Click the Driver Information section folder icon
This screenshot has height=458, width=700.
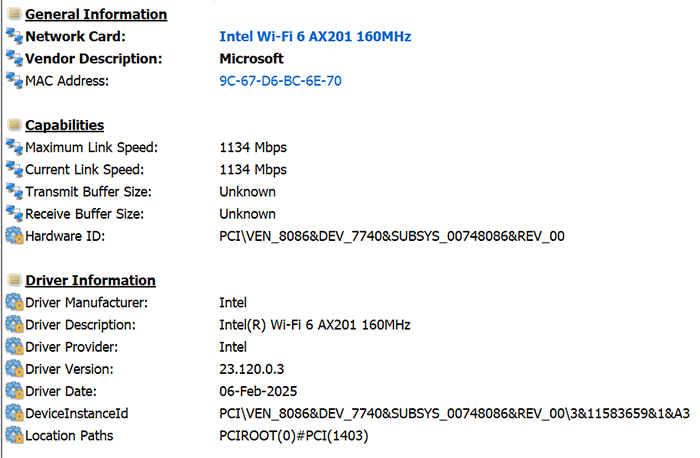pyautogui.click(x=14, y=280)
